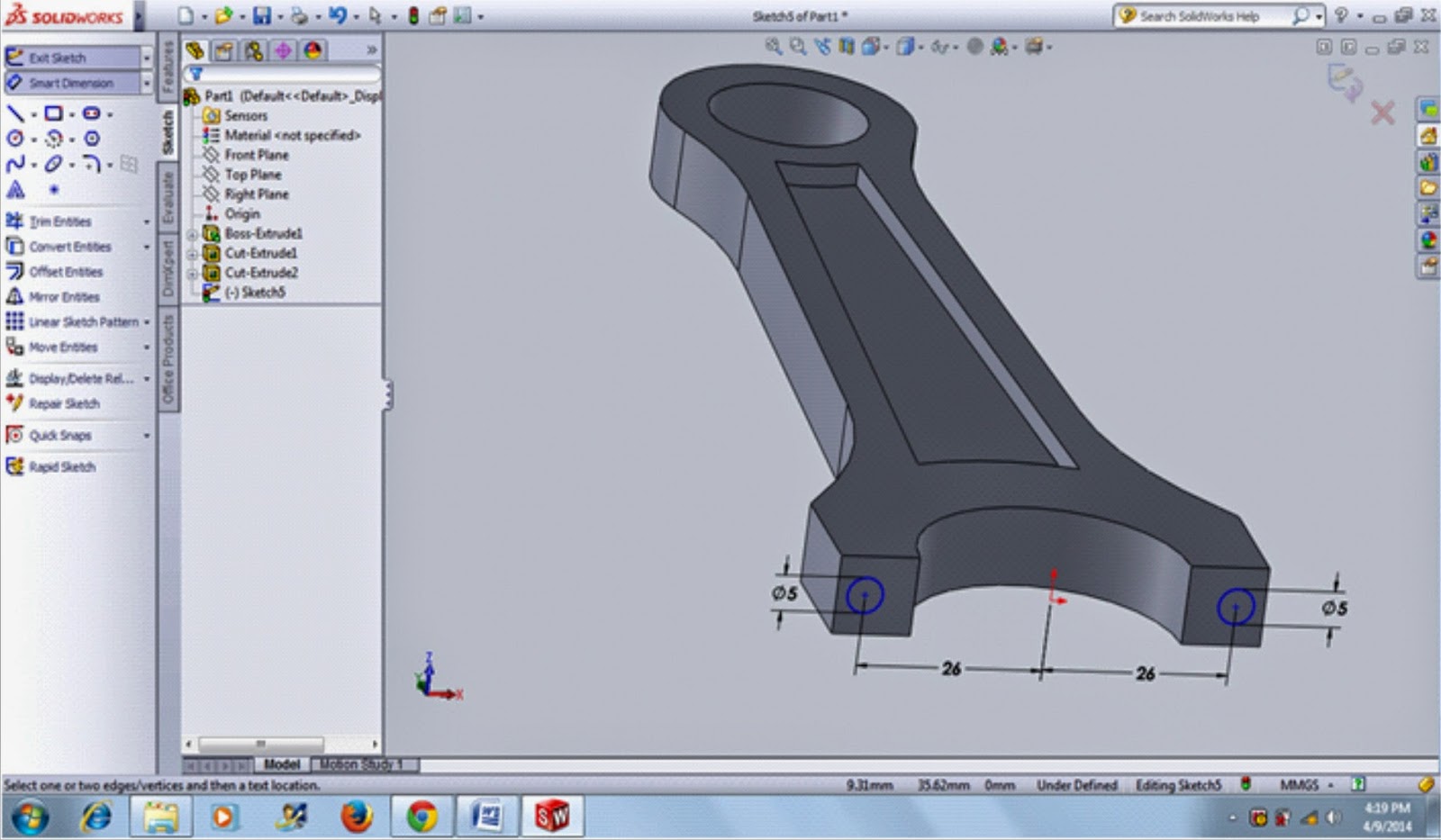Toggle Rapid Sketch mode on

[x=59, y=466]
